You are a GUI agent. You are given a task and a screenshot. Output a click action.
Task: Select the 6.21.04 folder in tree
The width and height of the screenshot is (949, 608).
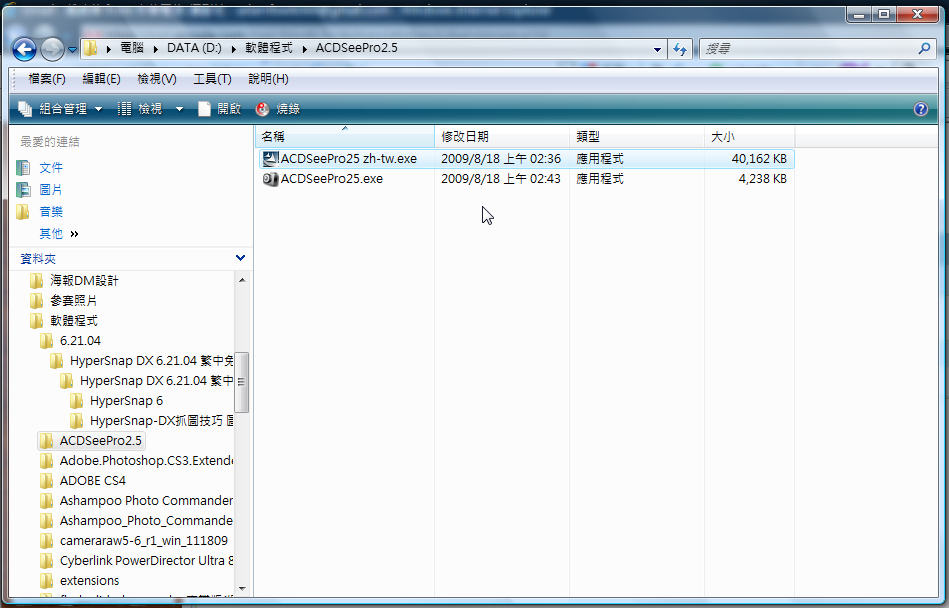[80, 341]
